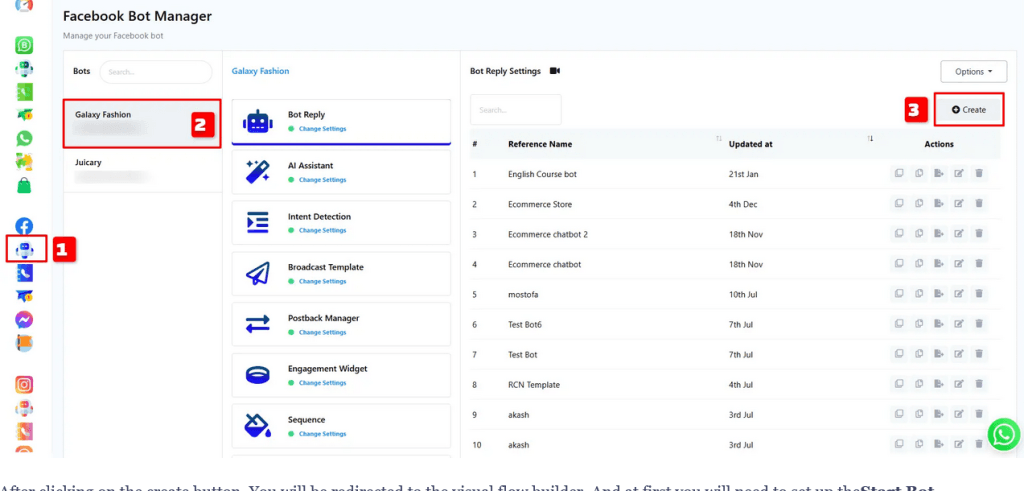This screenshot has height=491, width=1024.
Task: Click Change Settings under Postback Manager
Action: (322, 332)
